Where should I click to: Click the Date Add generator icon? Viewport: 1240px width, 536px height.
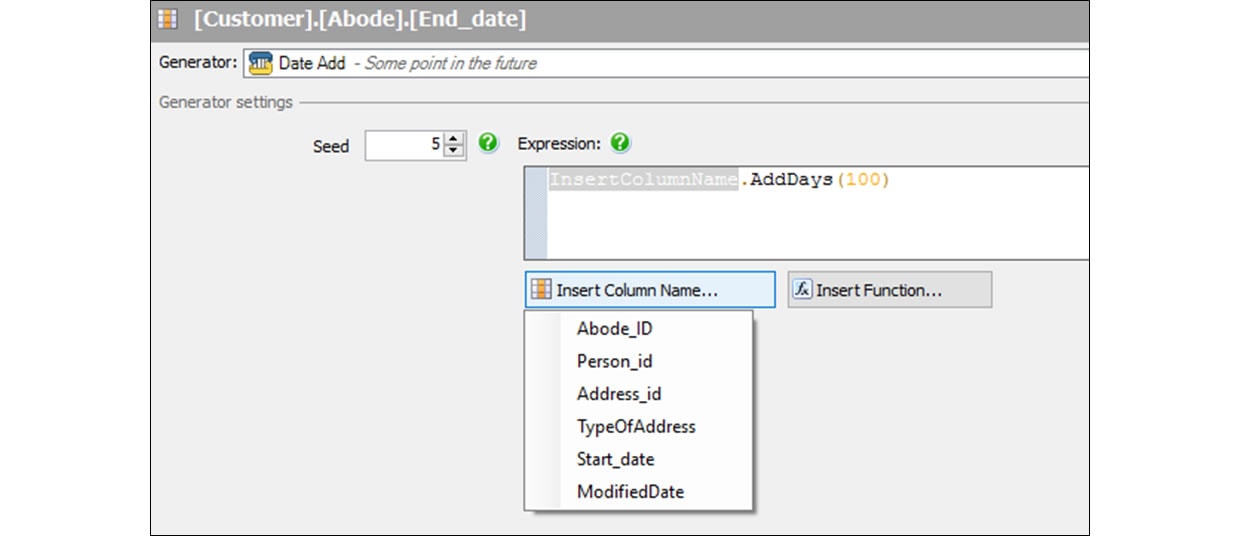coord(260,63)
